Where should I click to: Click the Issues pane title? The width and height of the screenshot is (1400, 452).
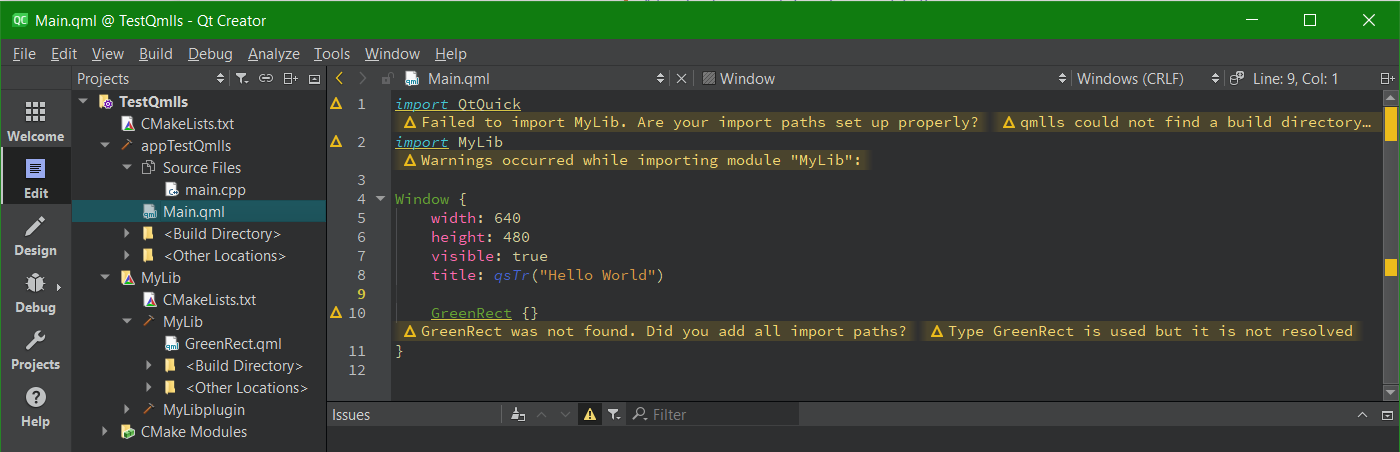point(351,414)
